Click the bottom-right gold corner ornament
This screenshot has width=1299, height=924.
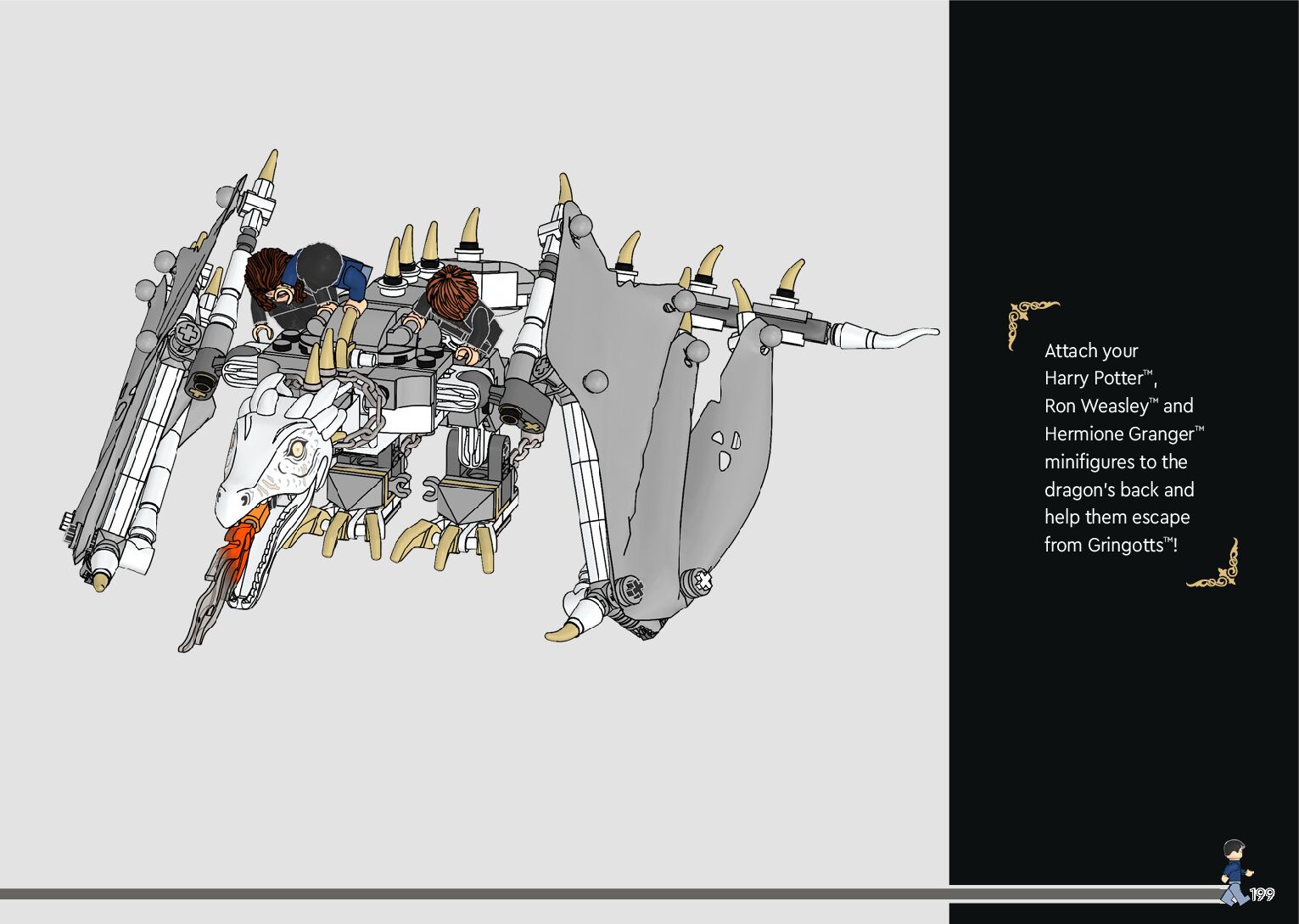pyautogui.click(x=1217, y=567)
